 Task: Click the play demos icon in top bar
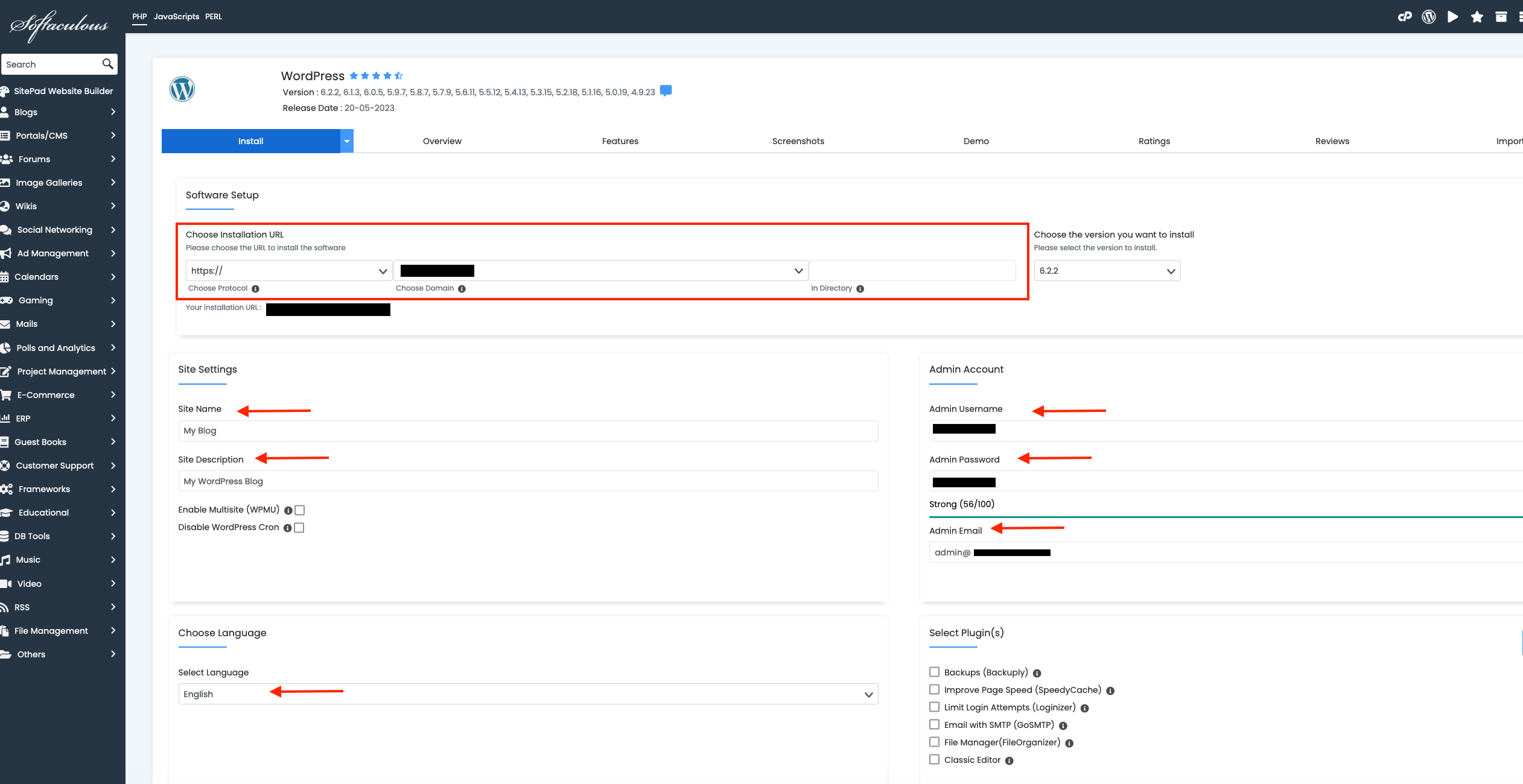pyautogui.click(x=1453, y=17)
